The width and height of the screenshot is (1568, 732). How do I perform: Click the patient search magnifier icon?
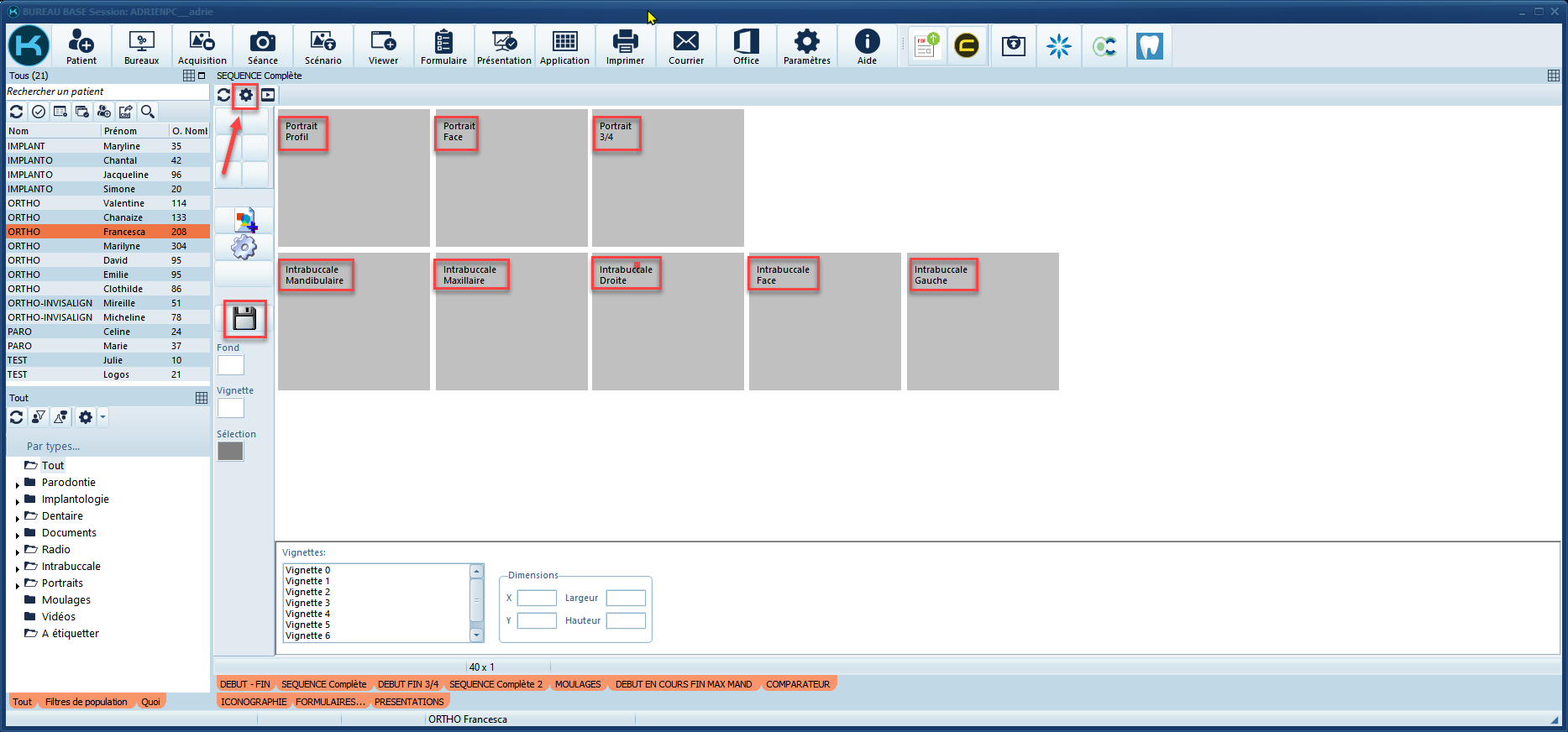[148, 112]
